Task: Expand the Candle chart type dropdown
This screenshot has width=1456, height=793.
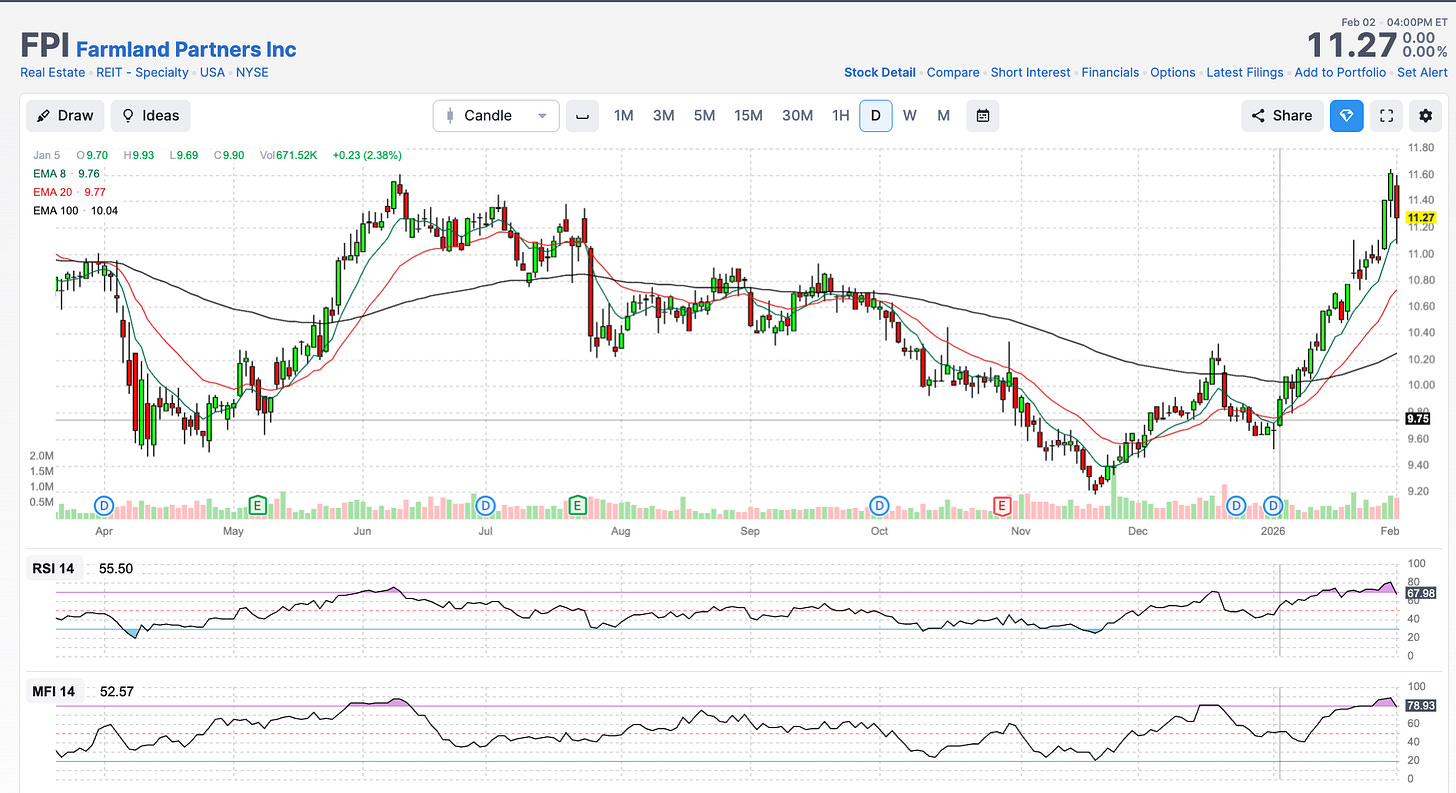Action: [x=496, y=115]
